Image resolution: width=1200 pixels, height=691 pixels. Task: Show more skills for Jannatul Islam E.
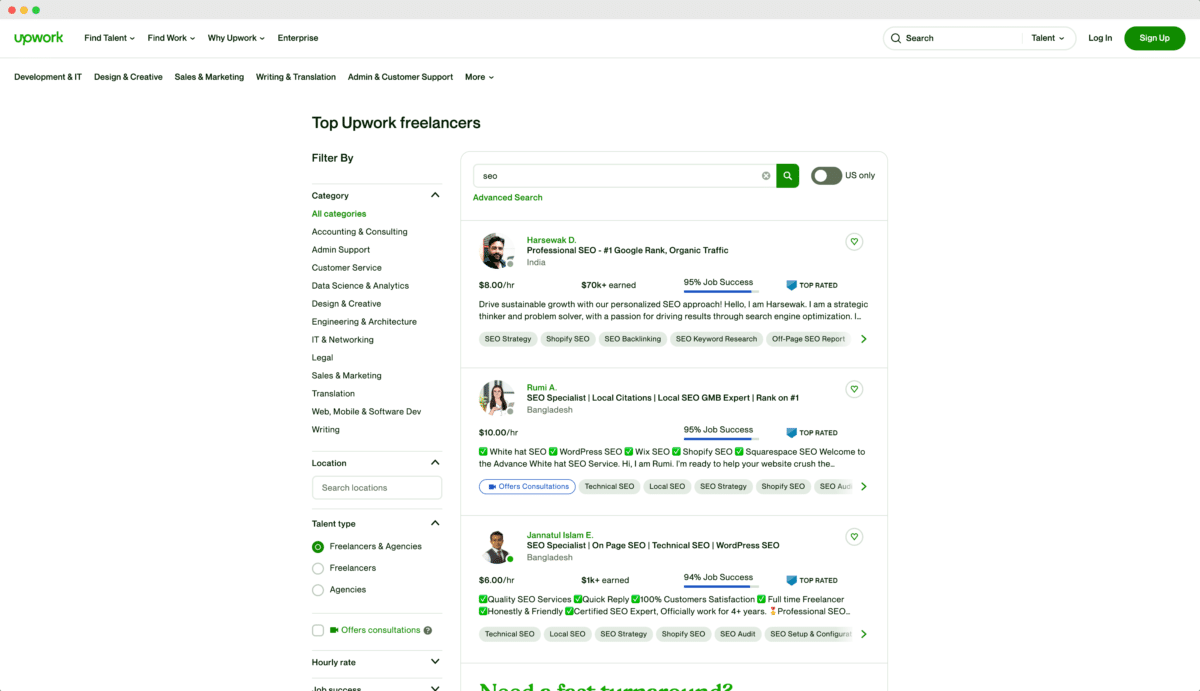pyautogui.click(x=864, y=634)
